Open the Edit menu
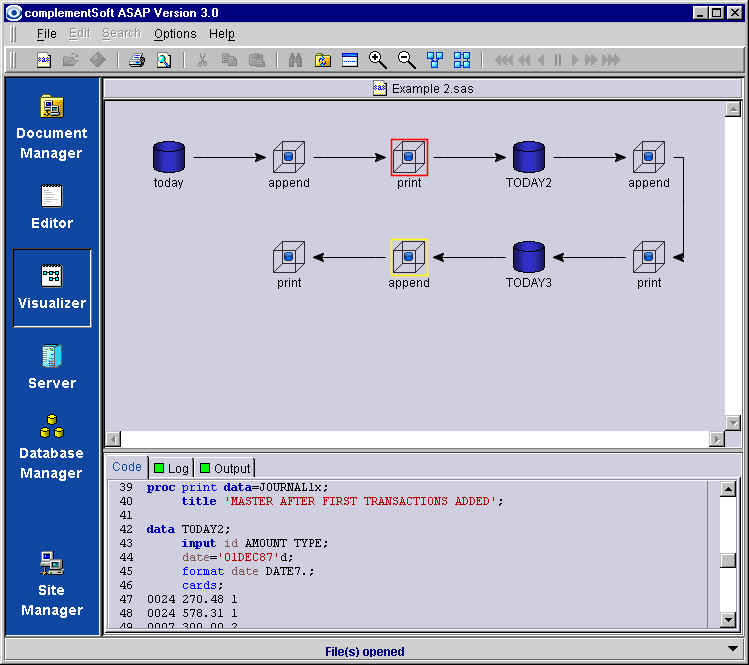The width and height of the screenshot is (749, 665). 79,34
